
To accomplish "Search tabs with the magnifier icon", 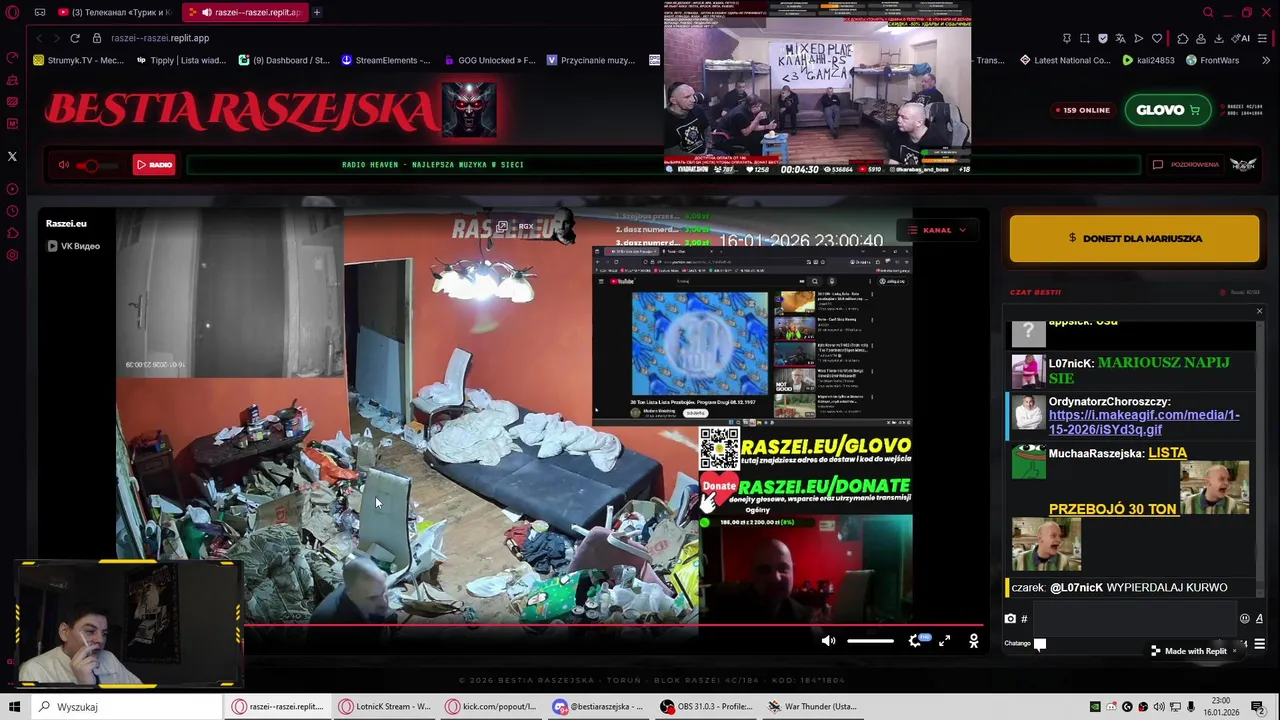I will [x=1208, y=12].
